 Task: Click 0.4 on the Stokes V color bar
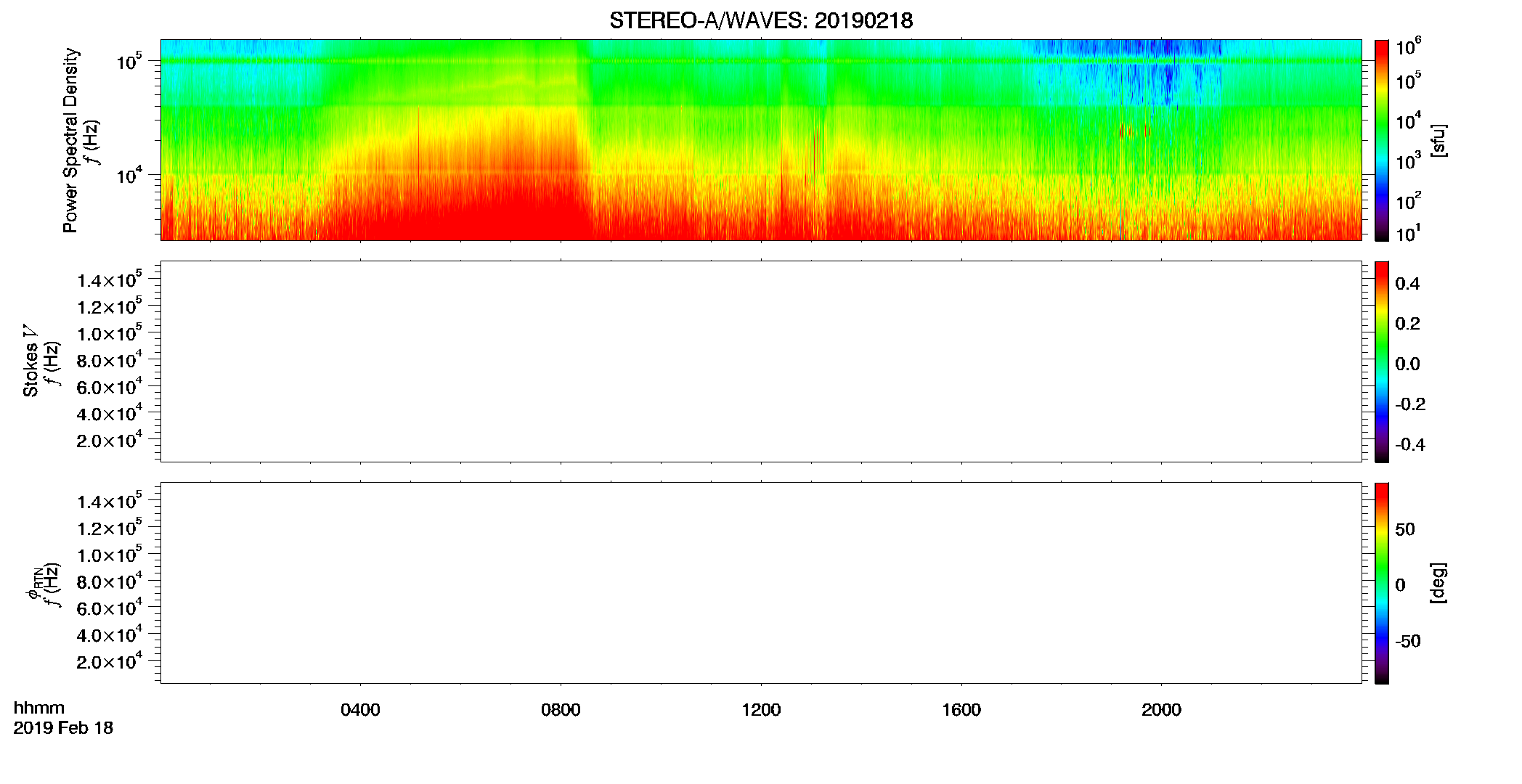click(x=1407, y=284)
